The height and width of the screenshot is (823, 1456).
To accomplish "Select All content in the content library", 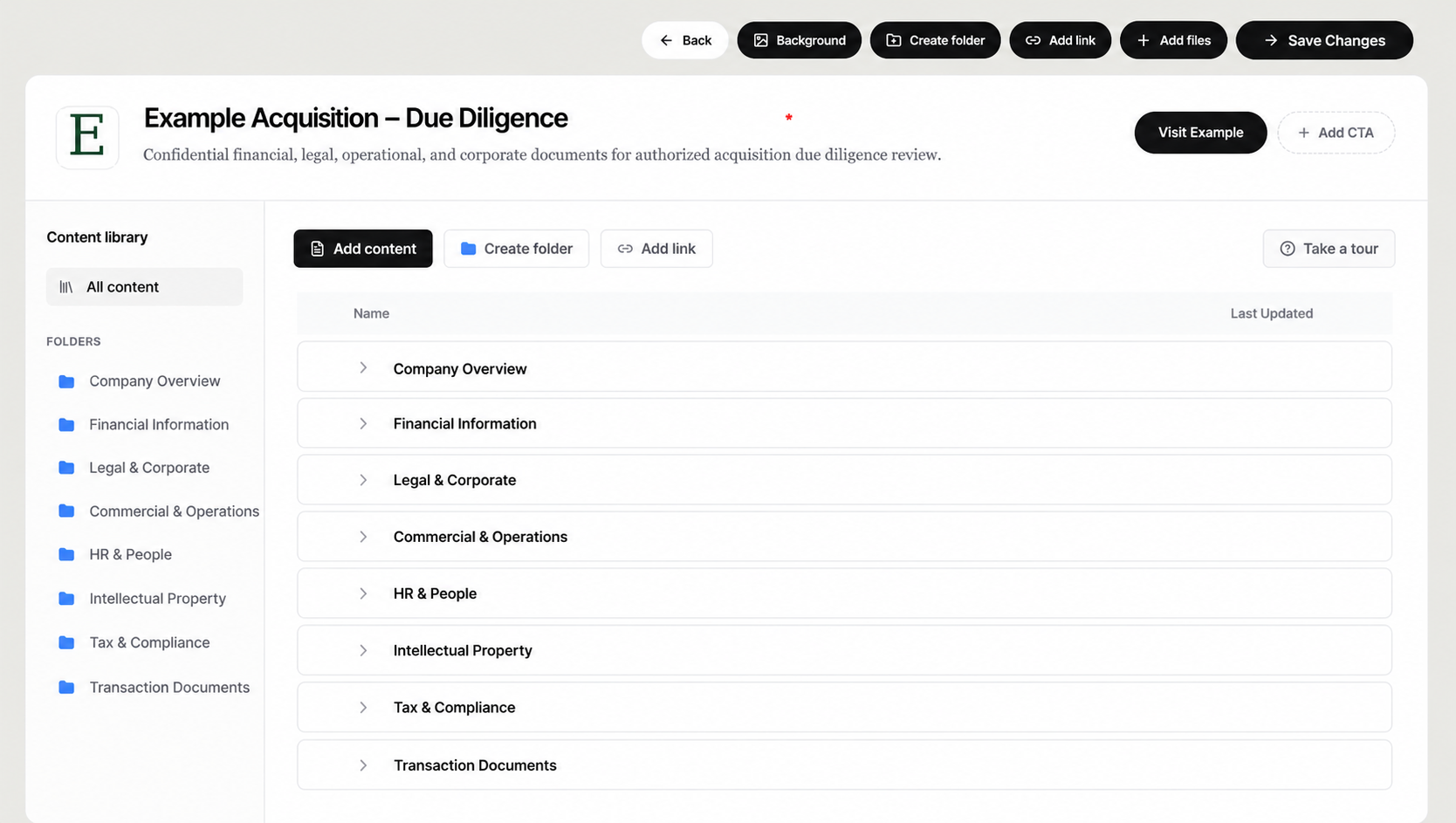I will [x=145, y=287].
